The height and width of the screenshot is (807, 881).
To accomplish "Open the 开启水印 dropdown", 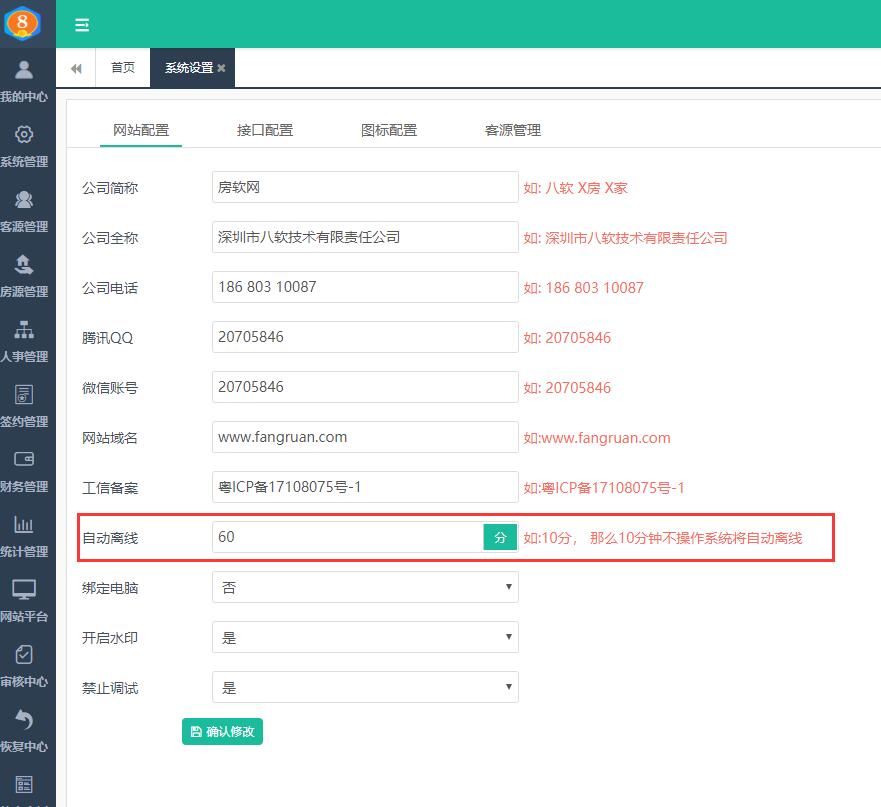I will point(365,637).
